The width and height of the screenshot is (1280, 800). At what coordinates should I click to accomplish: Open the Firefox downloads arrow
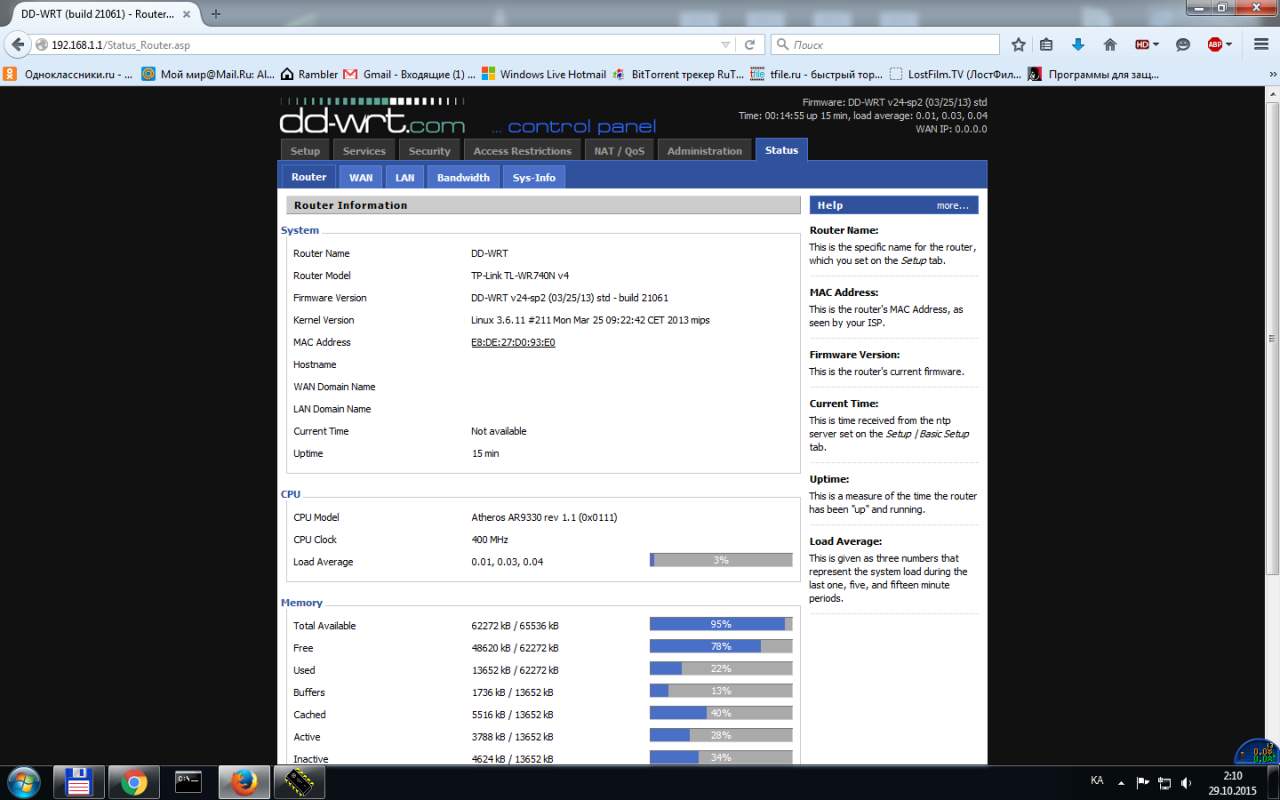coord(1078,45)
